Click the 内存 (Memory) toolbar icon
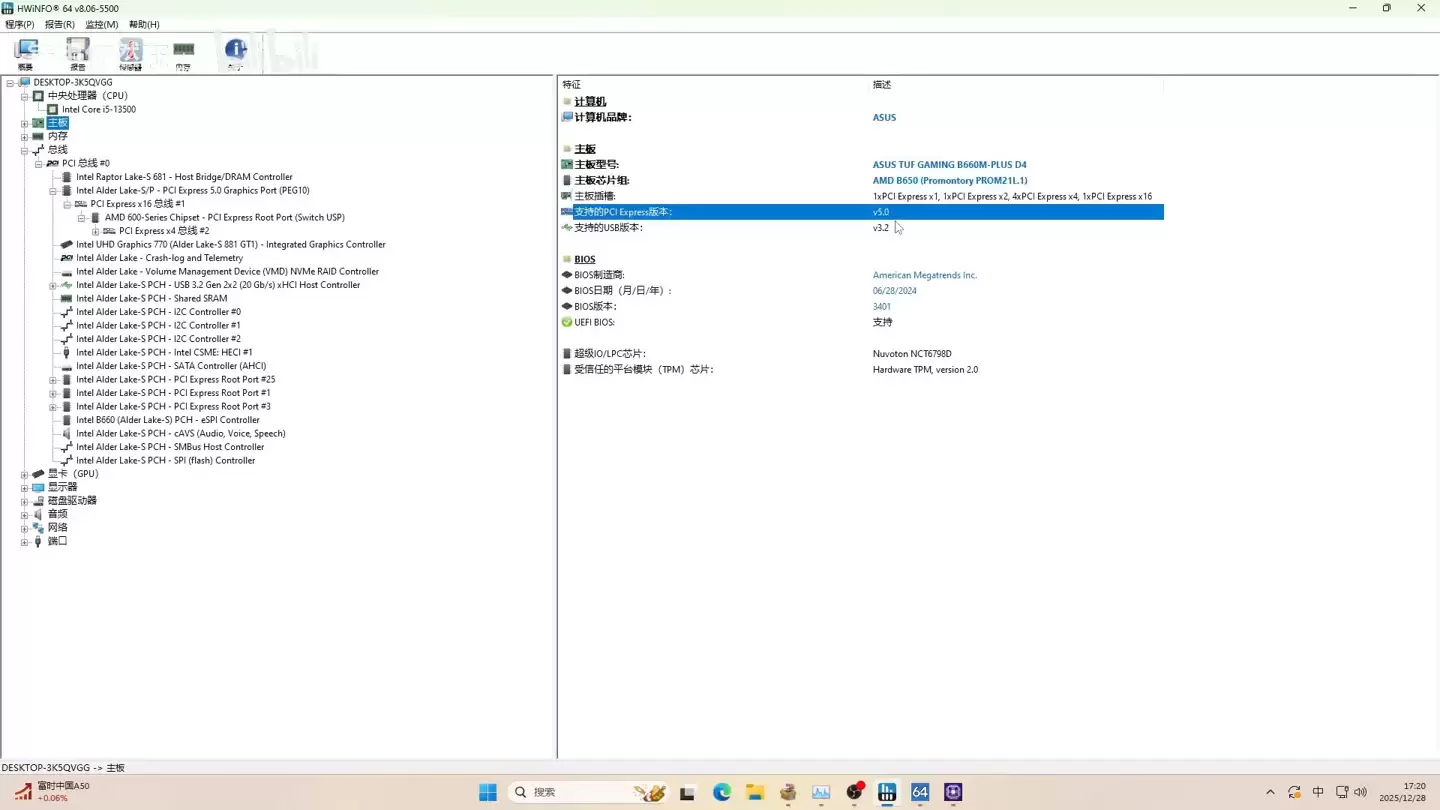Screen dimensions: 1440x810 (183, 50)
